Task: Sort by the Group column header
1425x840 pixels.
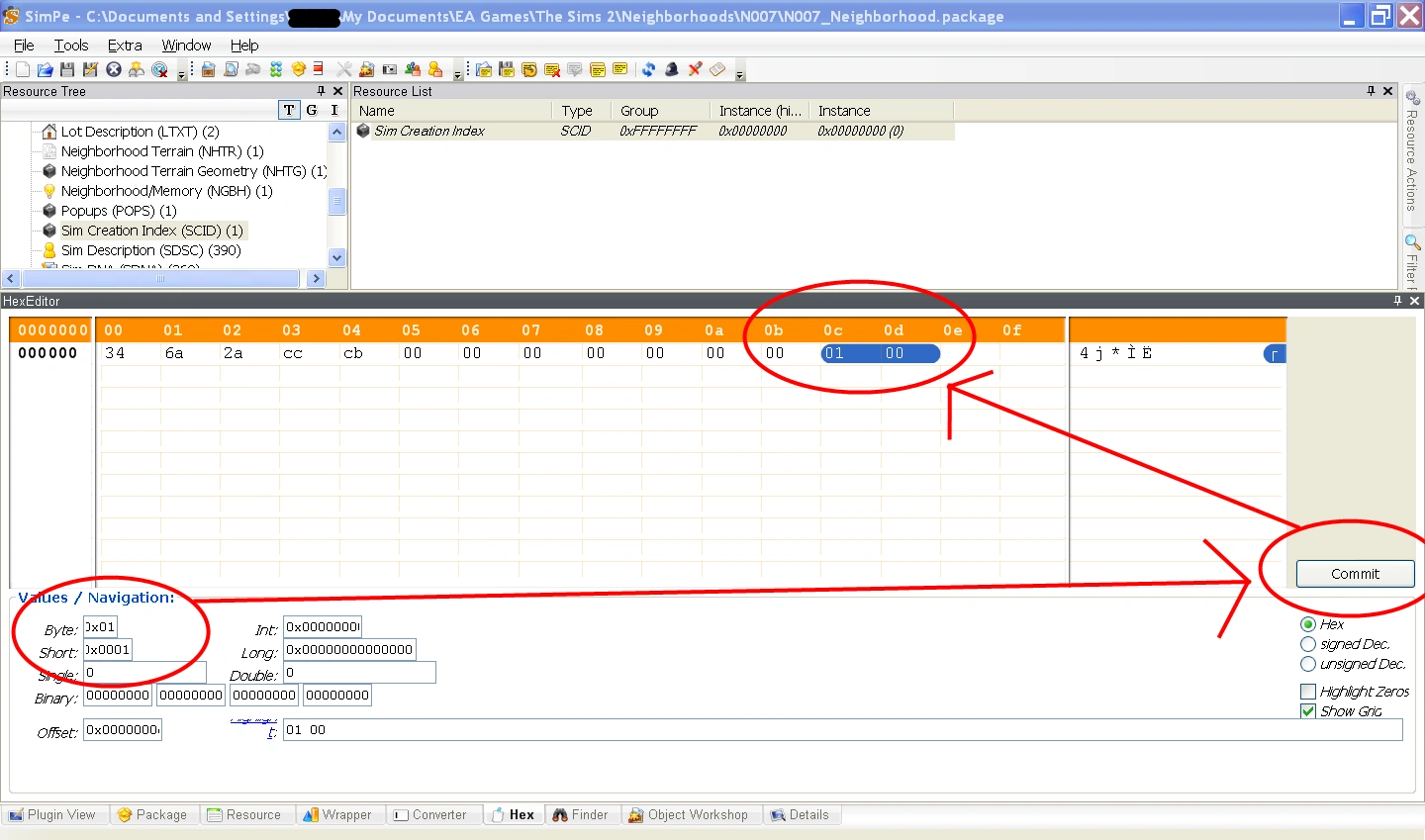Action: [660, 111]
